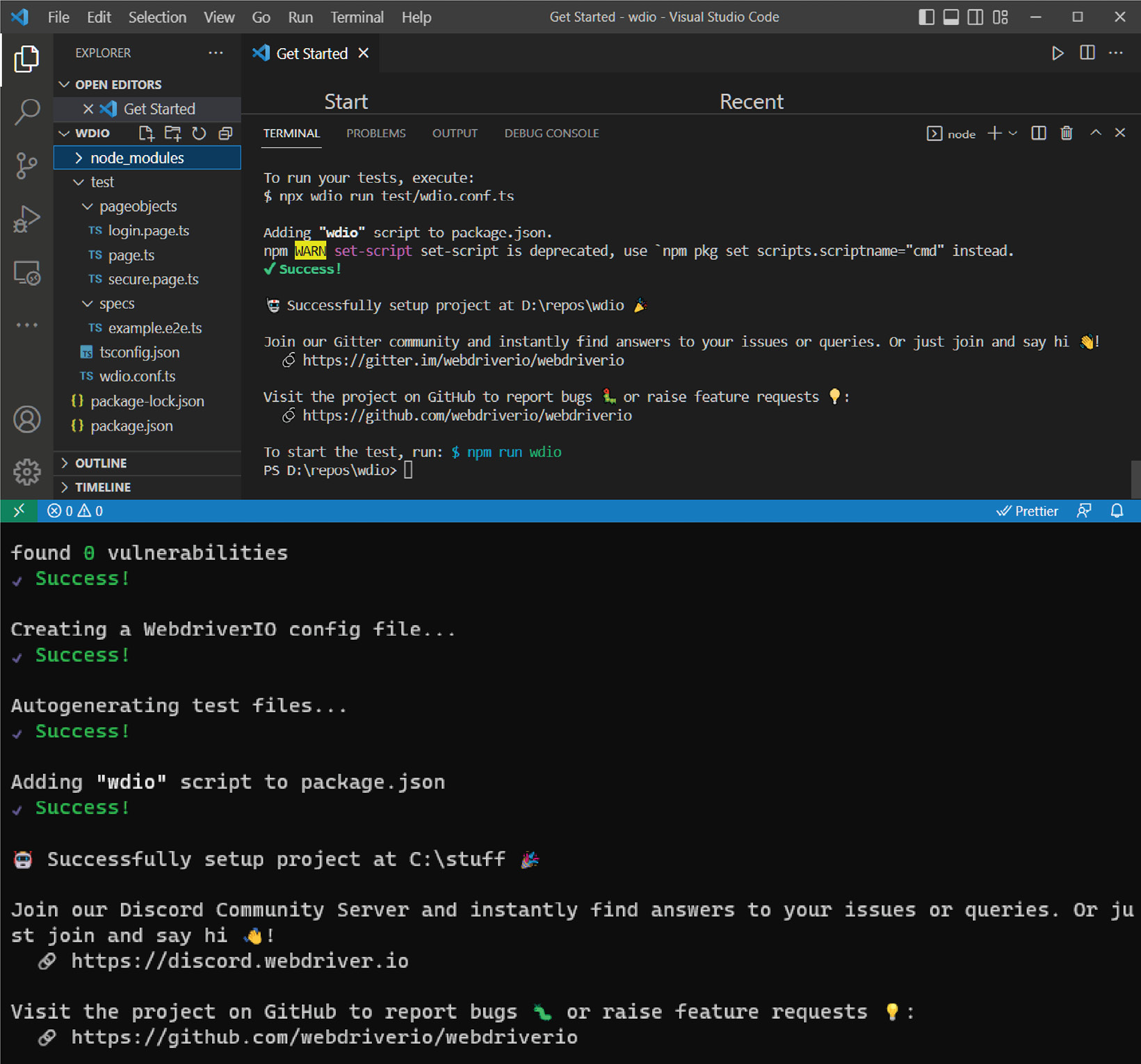Open login.page.ts file
Viewport: 1141px width, 1064px height.
pyautogui.click(x=147, y=231)
